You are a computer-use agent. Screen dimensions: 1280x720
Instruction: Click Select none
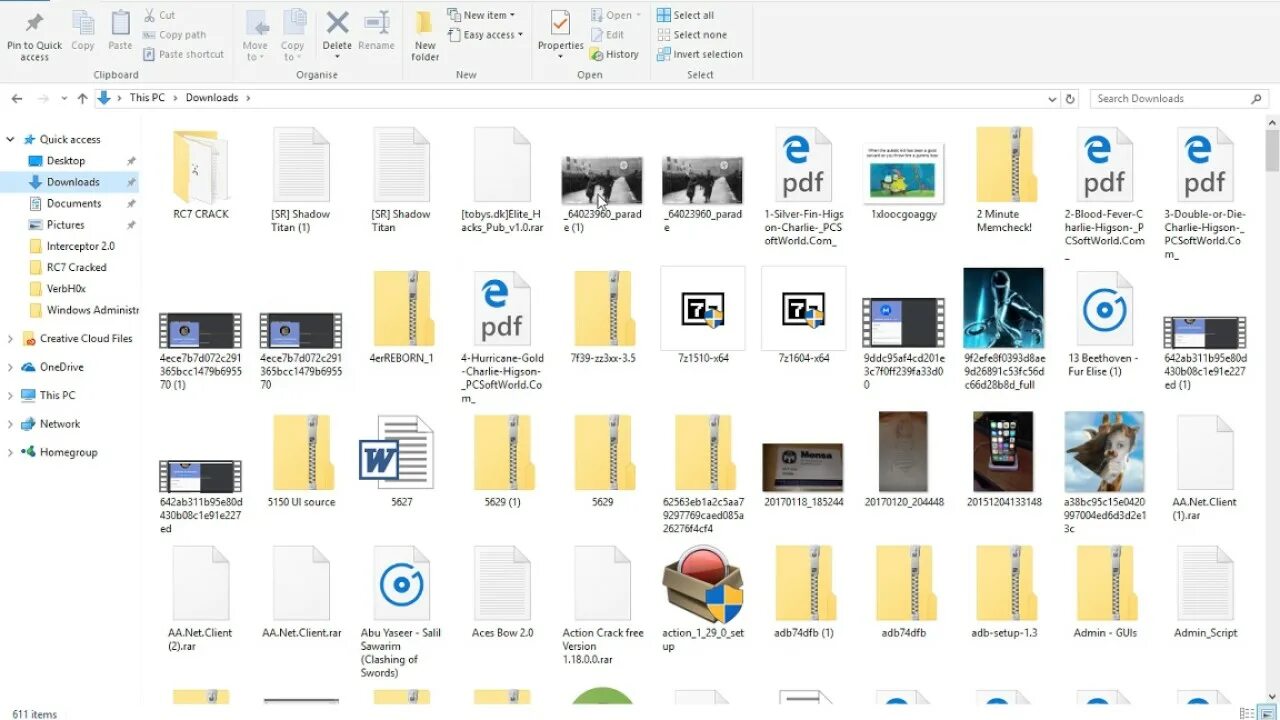point(692,35)
